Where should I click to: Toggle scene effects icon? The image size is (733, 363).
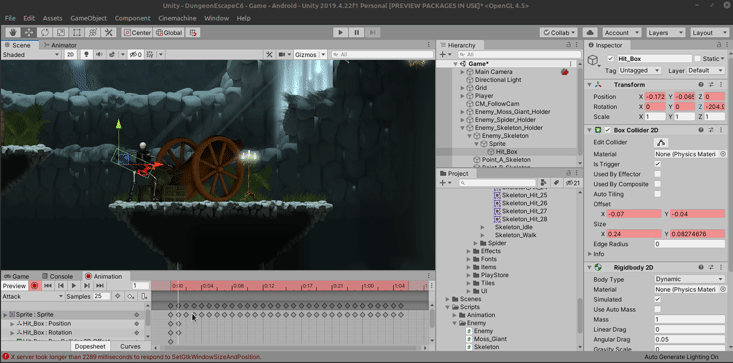pos(112,55)
